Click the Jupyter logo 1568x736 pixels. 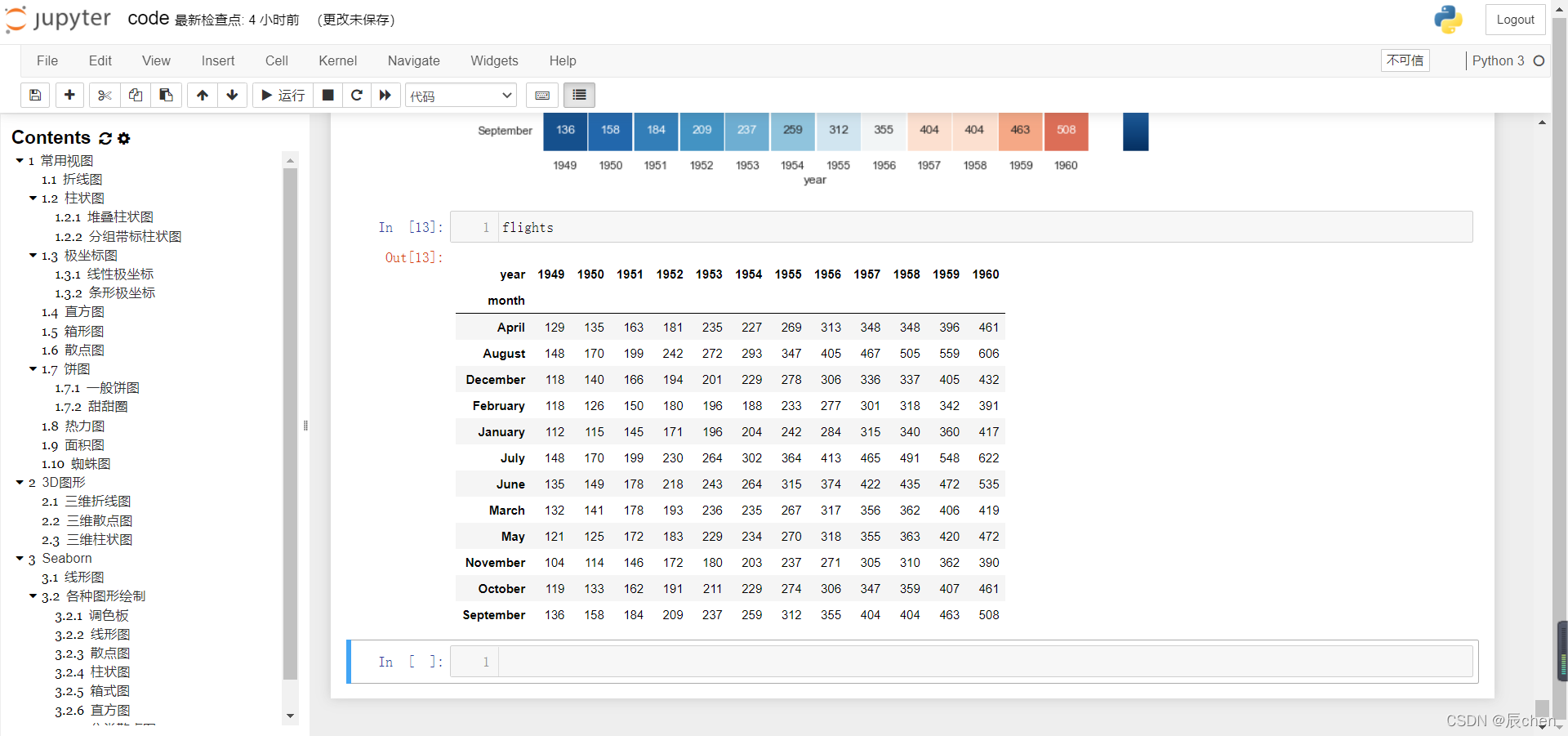click(58, 20)
